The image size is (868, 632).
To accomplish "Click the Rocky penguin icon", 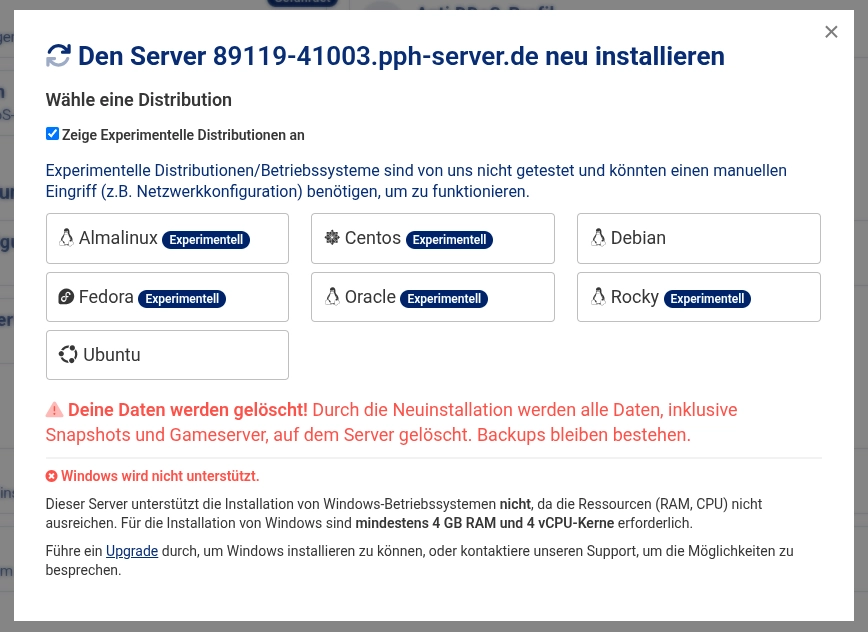I will pyautogui.click(x=598, y=297).
